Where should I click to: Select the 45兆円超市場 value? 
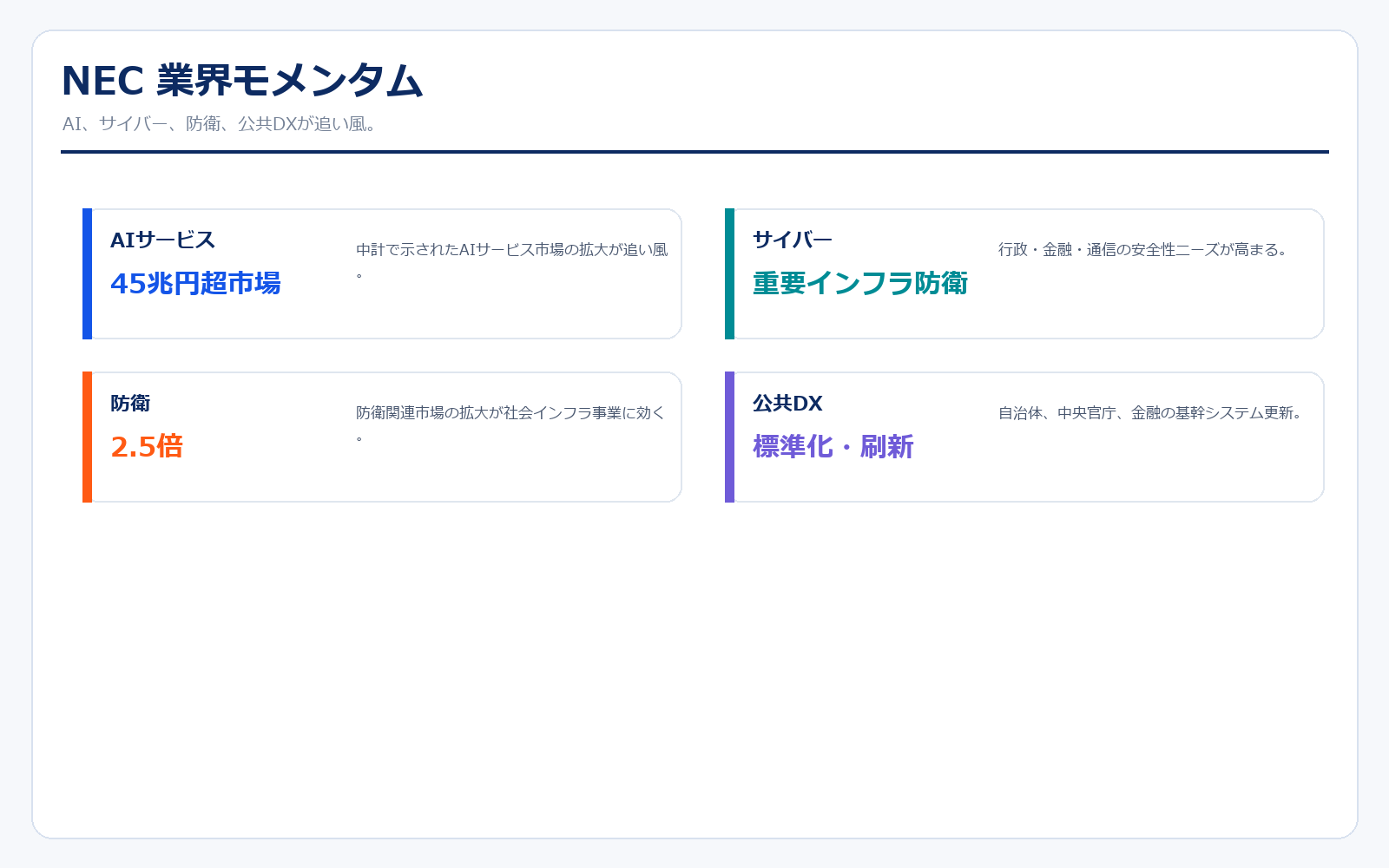click(195, 283)
